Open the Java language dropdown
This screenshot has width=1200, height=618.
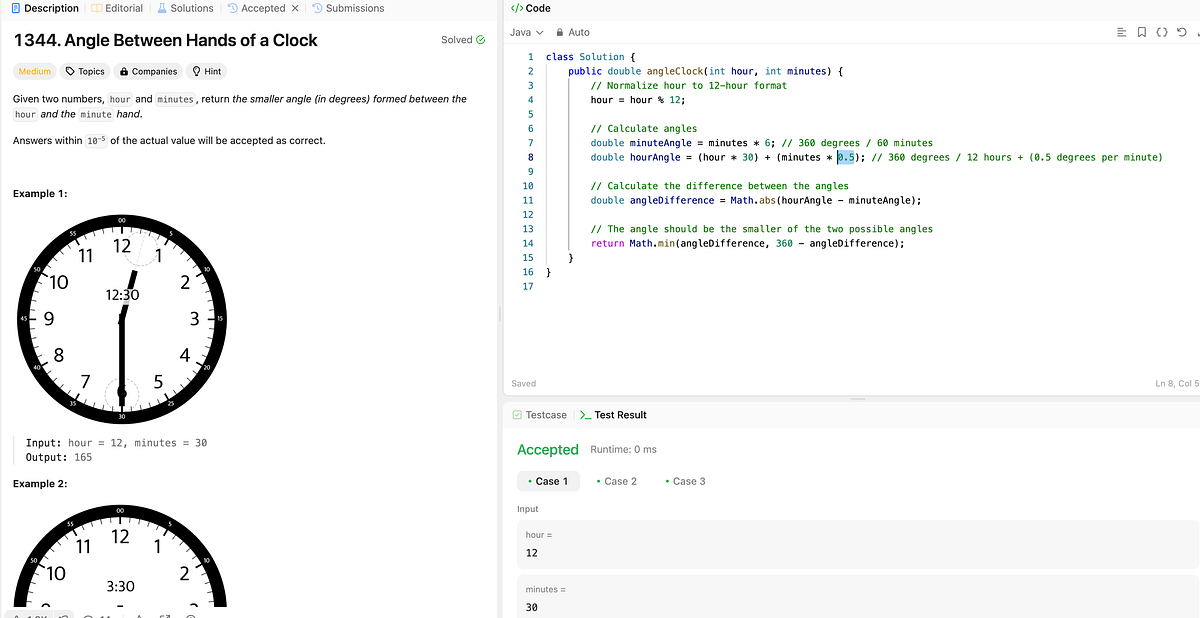pos(525,32)
